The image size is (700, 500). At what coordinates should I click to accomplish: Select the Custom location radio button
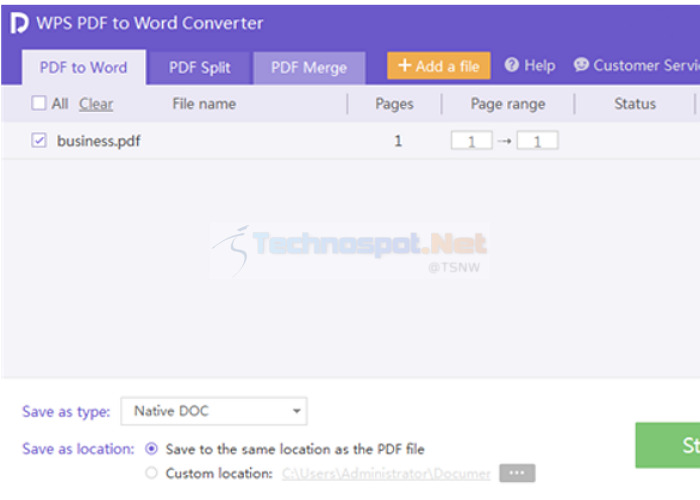(151, 473)
